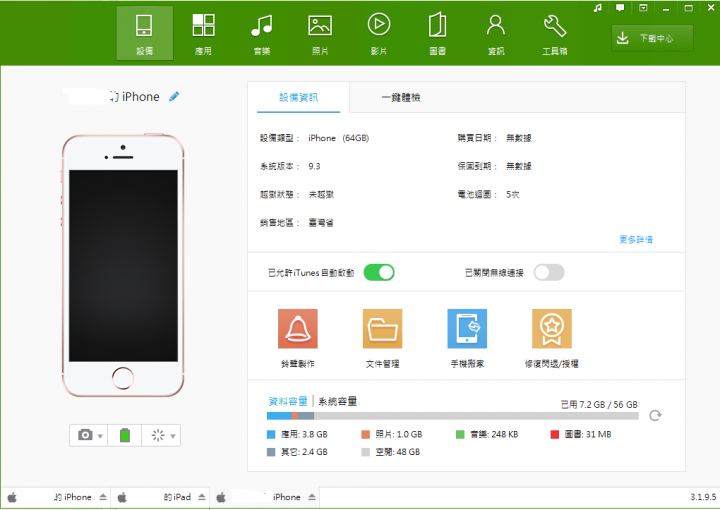Screen dimensions: 720x510
Task: Edit device name with pencil icon
Action: click(174, 96)
